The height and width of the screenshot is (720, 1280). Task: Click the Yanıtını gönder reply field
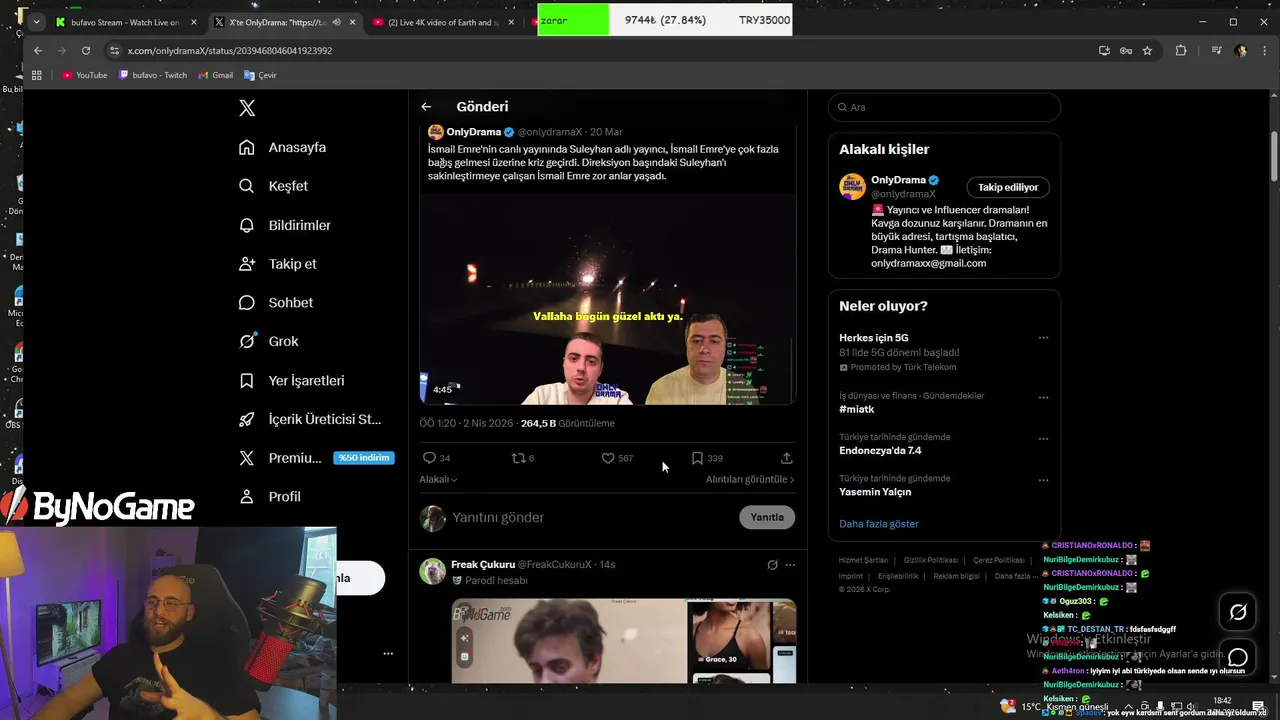[x=590, y=517]
